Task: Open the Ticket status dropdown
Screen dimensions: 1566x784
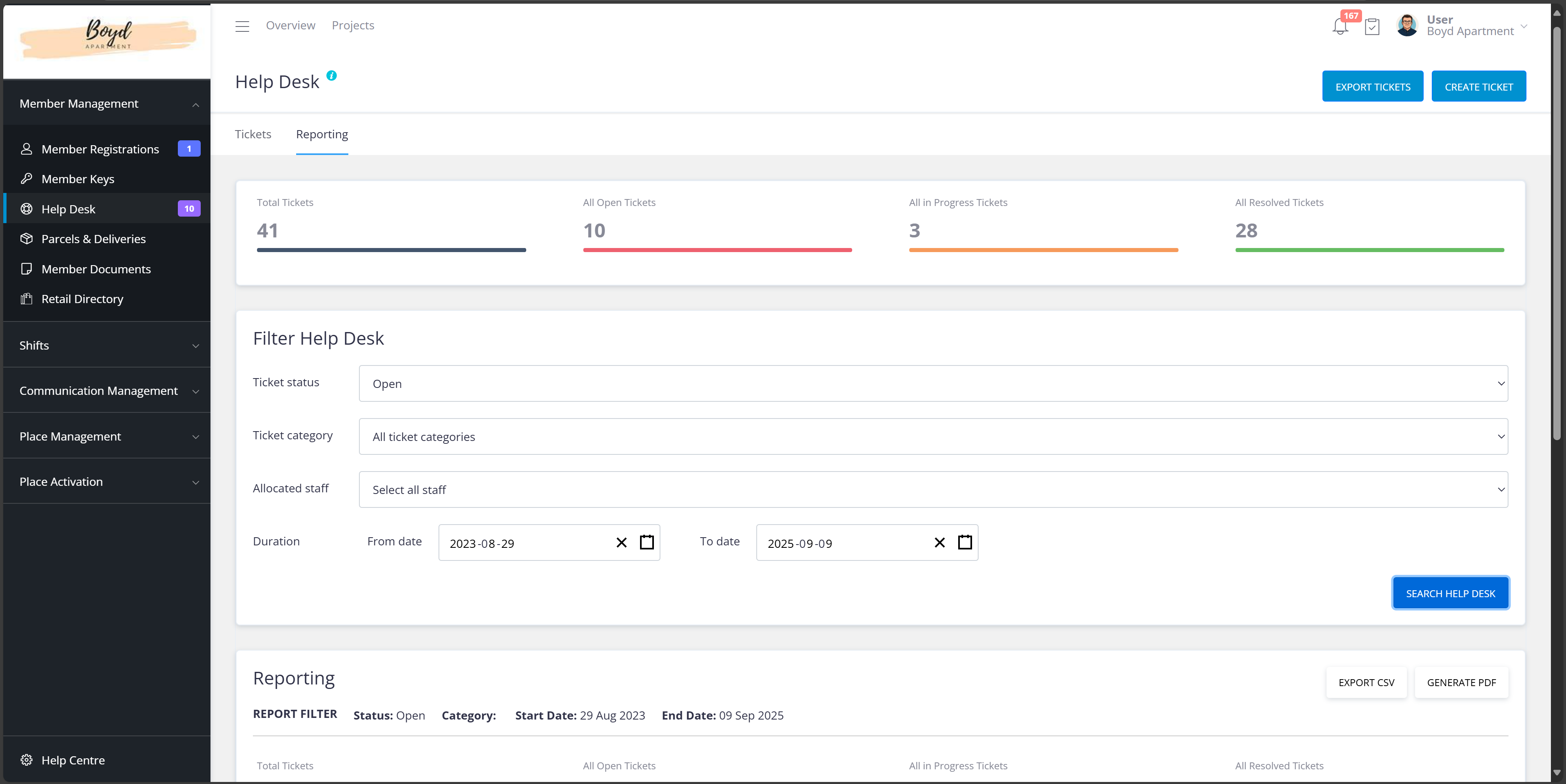Action: (x=933, y=383)
